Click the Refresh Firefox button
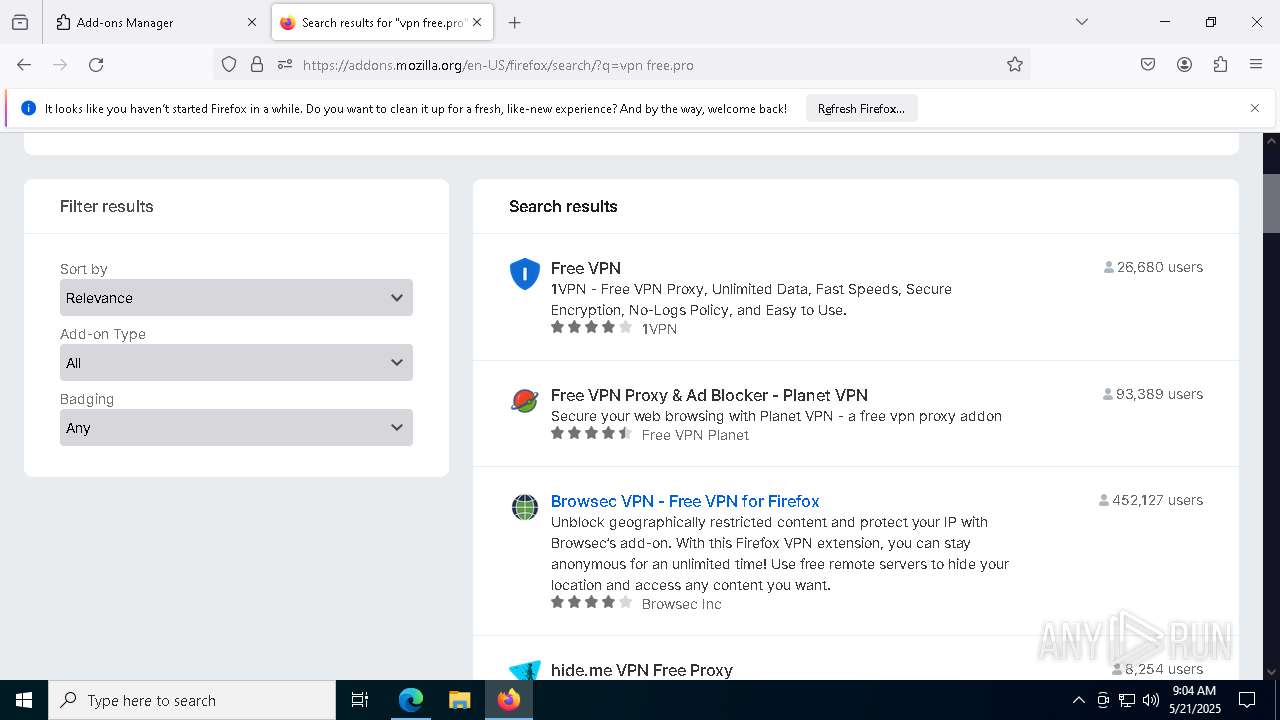Screen dimensions: 1280x720 point(861,108)
